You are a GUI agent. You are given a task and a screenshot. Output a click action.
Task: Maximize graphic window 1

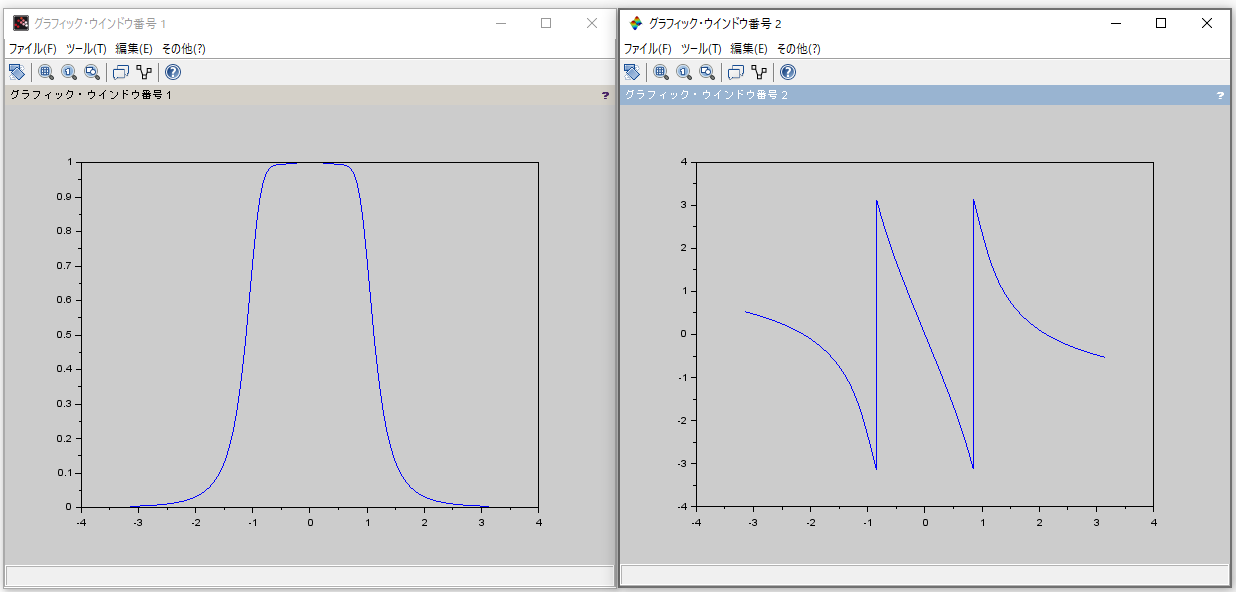(546, 23)
